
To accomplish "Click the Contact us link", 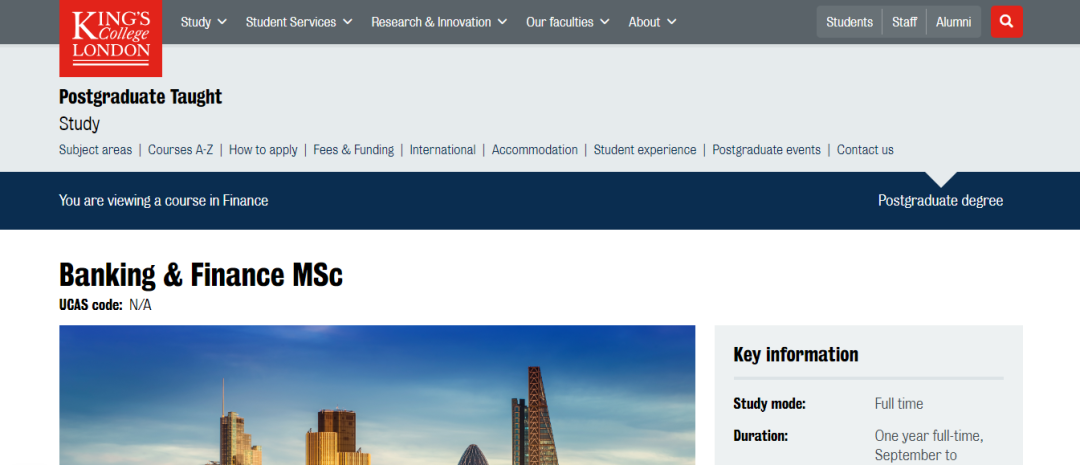I will click(x=865, y=150).
